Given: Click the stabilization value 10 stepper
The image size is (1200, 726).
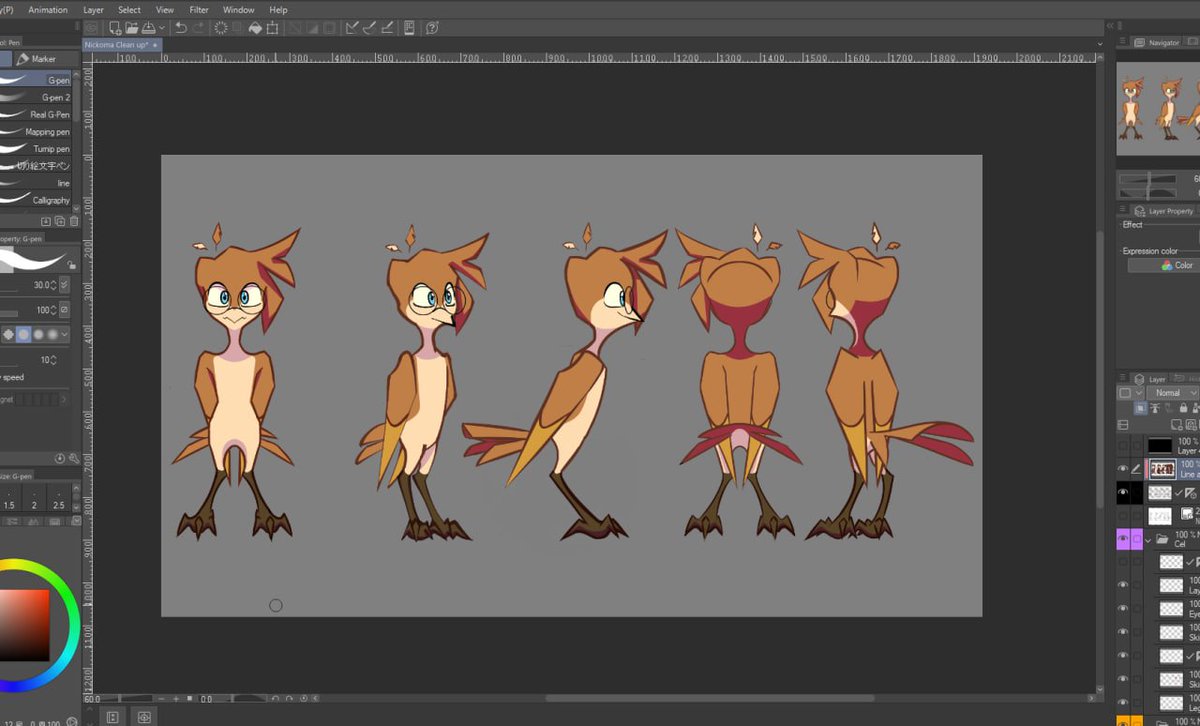Looking at the screenshot, I should click(54, 360).
